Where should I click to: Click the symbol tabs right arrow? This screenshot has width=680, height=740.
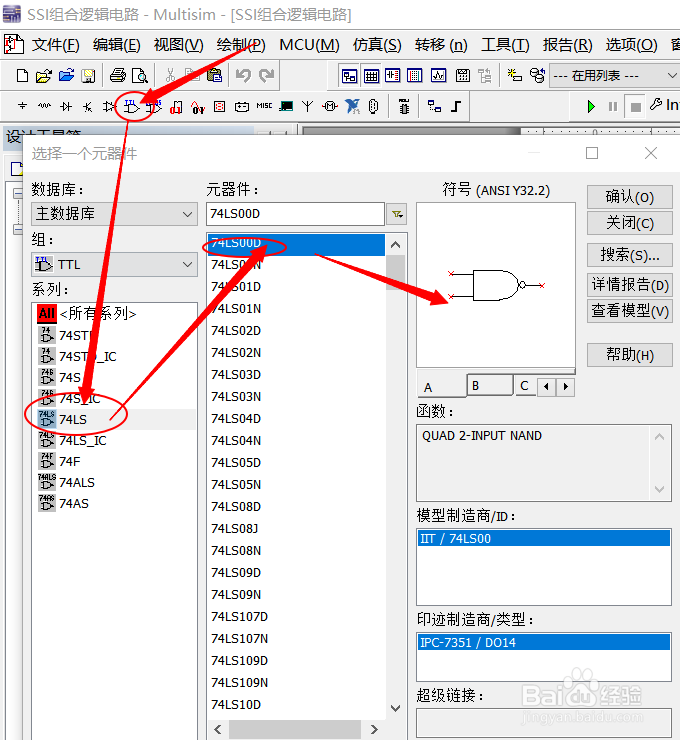[565, 387]
